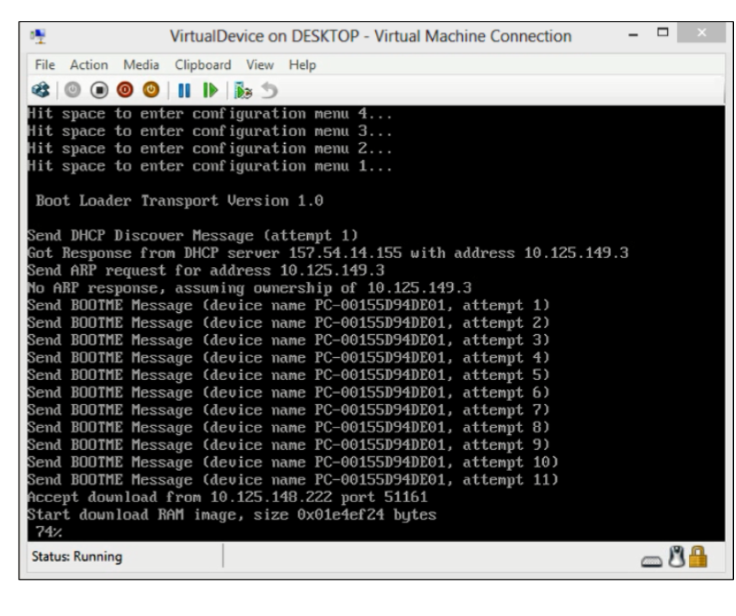Click the configuration menu 1... line
The height and width of the screenshot is (616, 736).
click(210, 166)
